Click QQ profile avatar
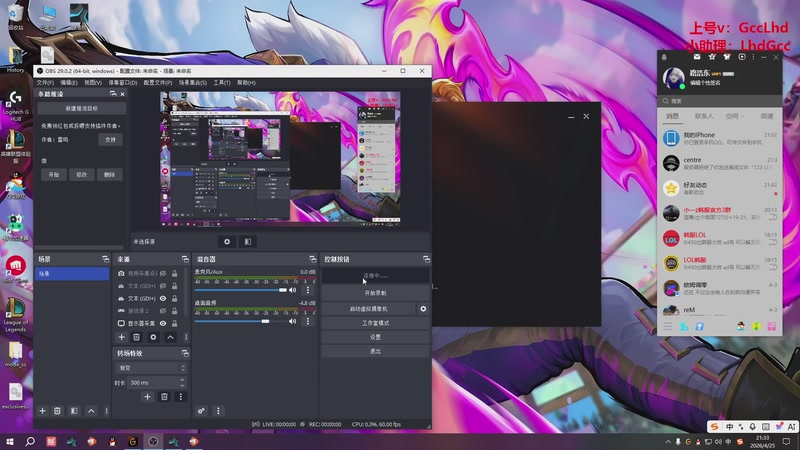The height and width of the screenshot is (450, 800). [673, 78]
